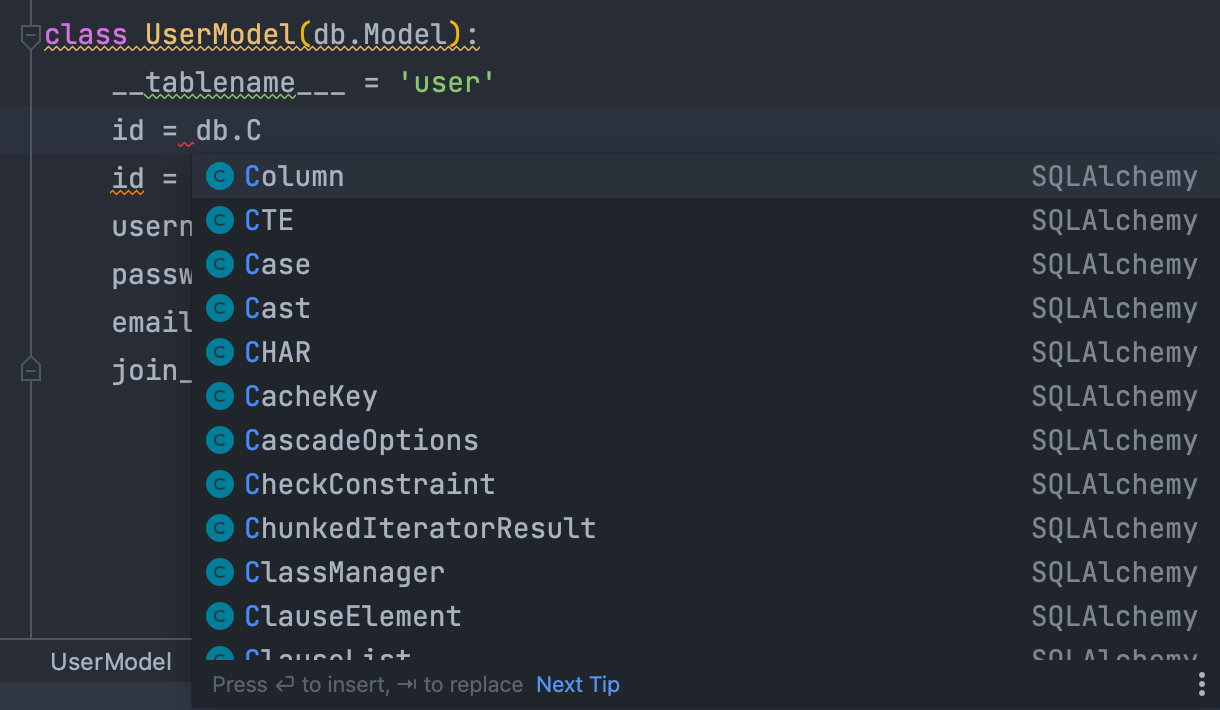1220x710 pixels.
Task: Click the class icon beside Case
Action: point(220,264)
